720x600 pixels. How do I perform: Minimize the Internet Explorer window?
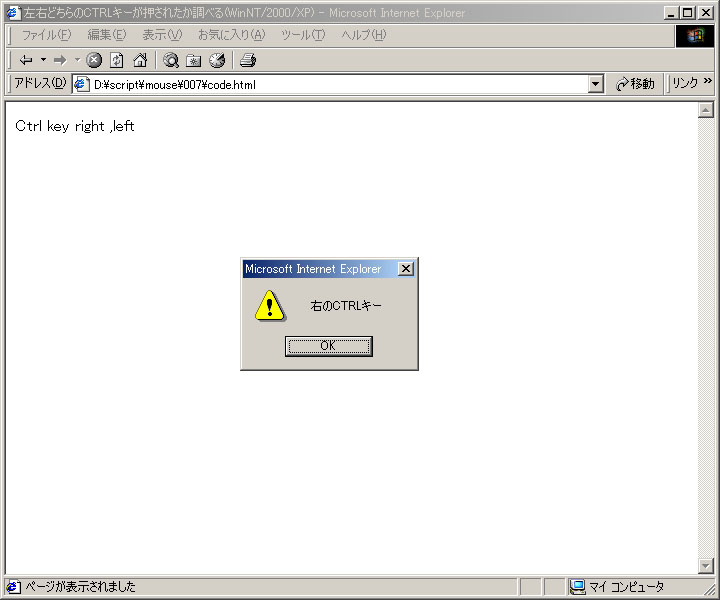tap(671, 13)
